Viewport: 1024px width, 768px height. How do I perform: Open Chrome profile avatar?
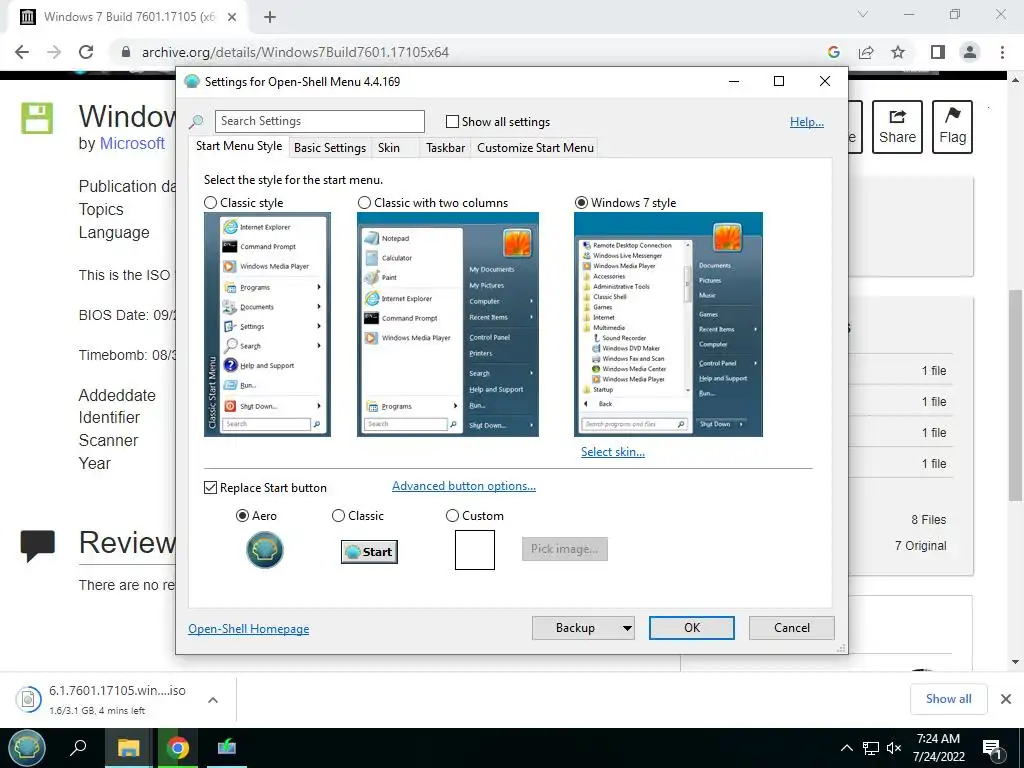tap(970, 52)
